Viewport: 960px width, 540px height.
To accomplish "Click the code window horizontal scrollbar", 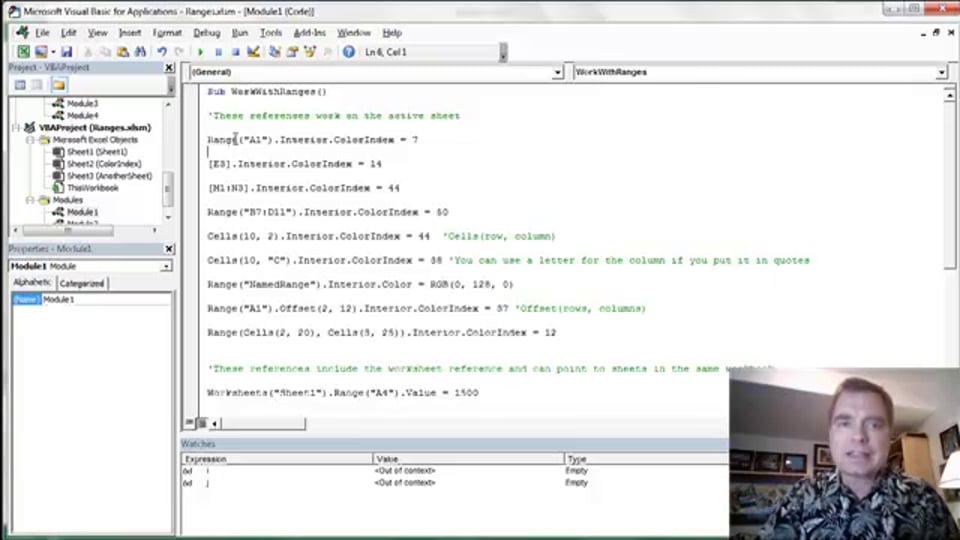I will tap(263, 423).
